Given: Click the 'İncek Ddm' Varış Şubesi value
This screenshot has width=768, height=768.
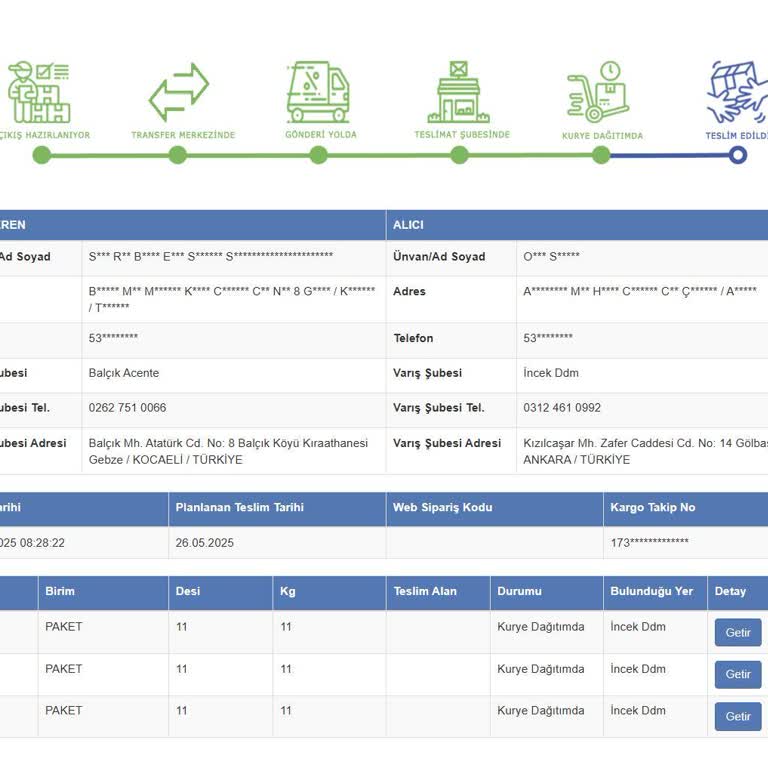Looking at the screenshot, I should [551, 373].
